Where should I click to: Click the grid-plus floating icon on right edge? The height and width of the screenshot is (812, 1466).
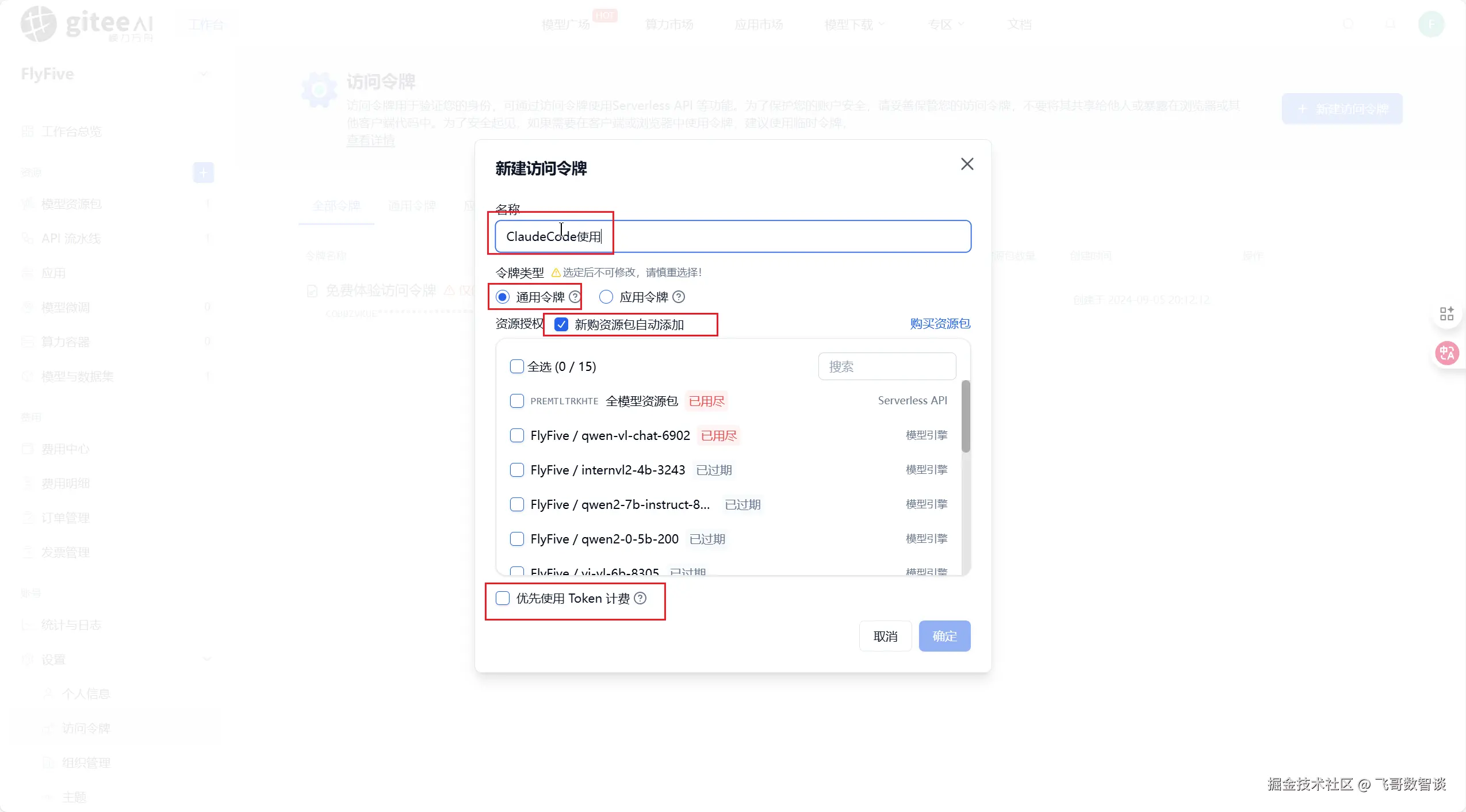point(1446,313)
